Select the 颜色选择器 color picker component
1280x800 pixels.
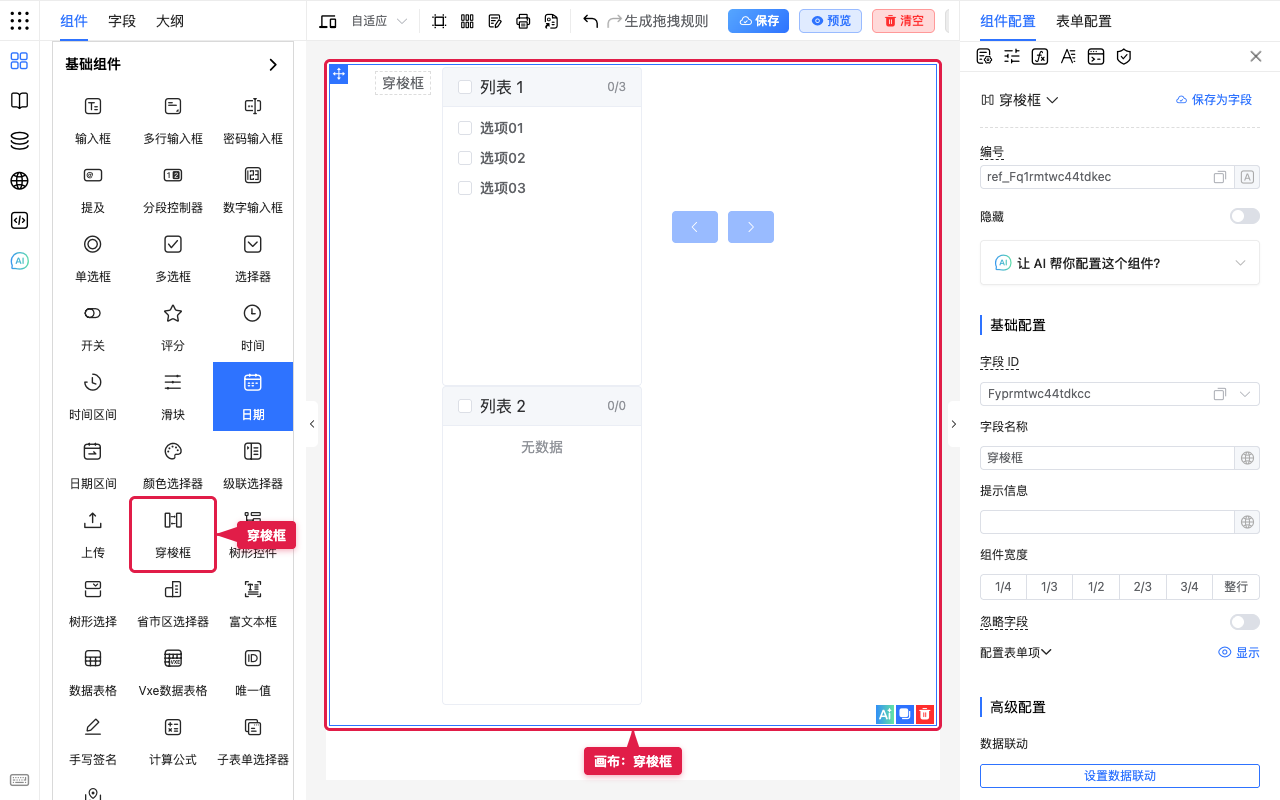[x=173, y=465]
